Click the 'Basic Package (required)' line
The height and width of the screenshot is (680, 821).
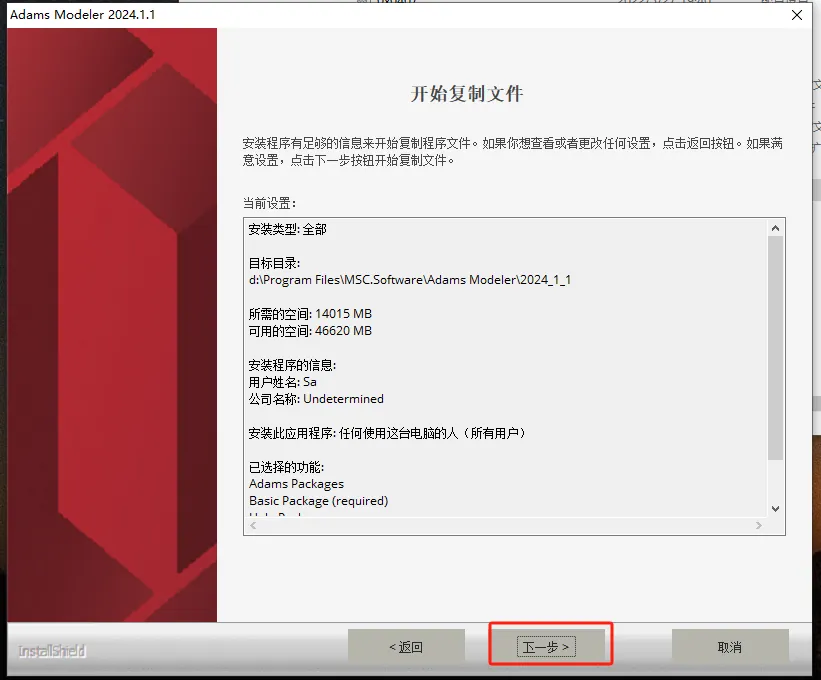pyautogui.click(x=318, y=501)
